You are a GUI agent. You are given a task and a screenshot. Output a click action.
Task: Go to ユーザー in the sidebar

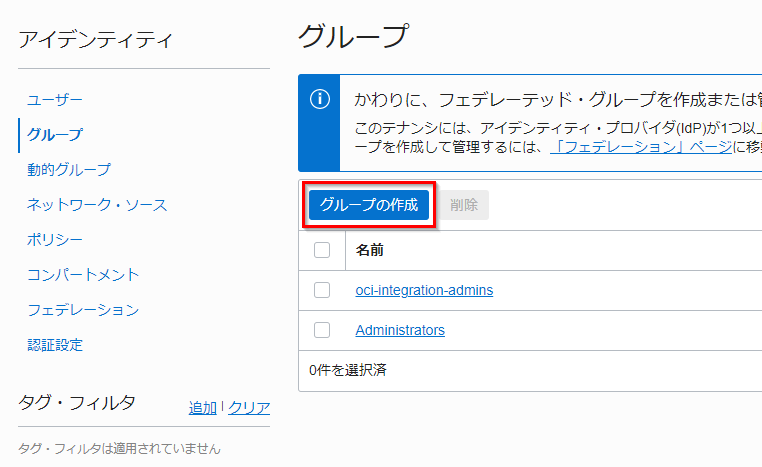[x=55, y=100]
